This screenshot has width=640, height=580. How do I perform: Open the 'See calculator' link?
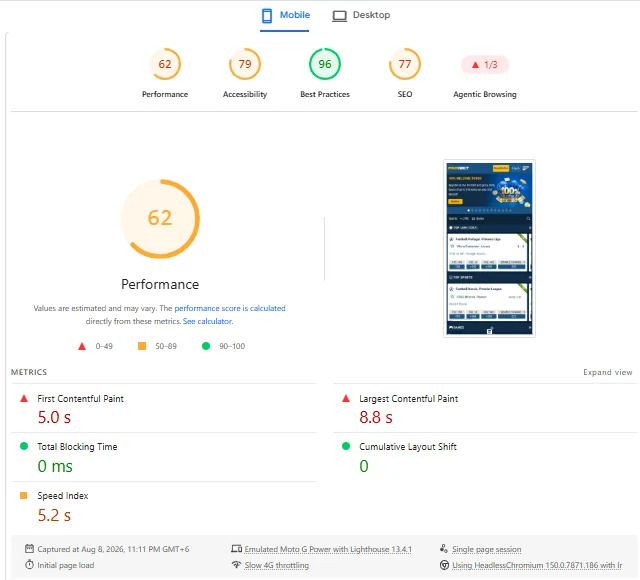point(207,321)
